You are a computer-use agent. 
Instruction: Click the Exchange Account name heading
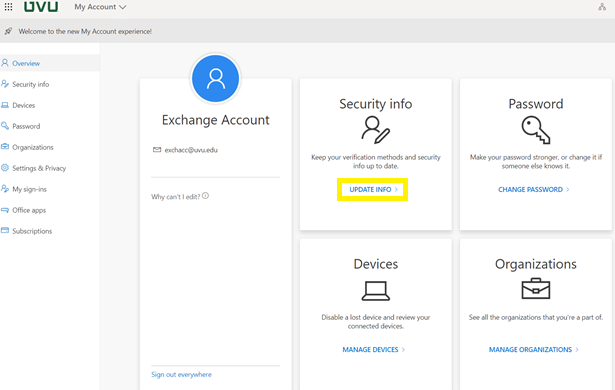click(x=215, y=120)
